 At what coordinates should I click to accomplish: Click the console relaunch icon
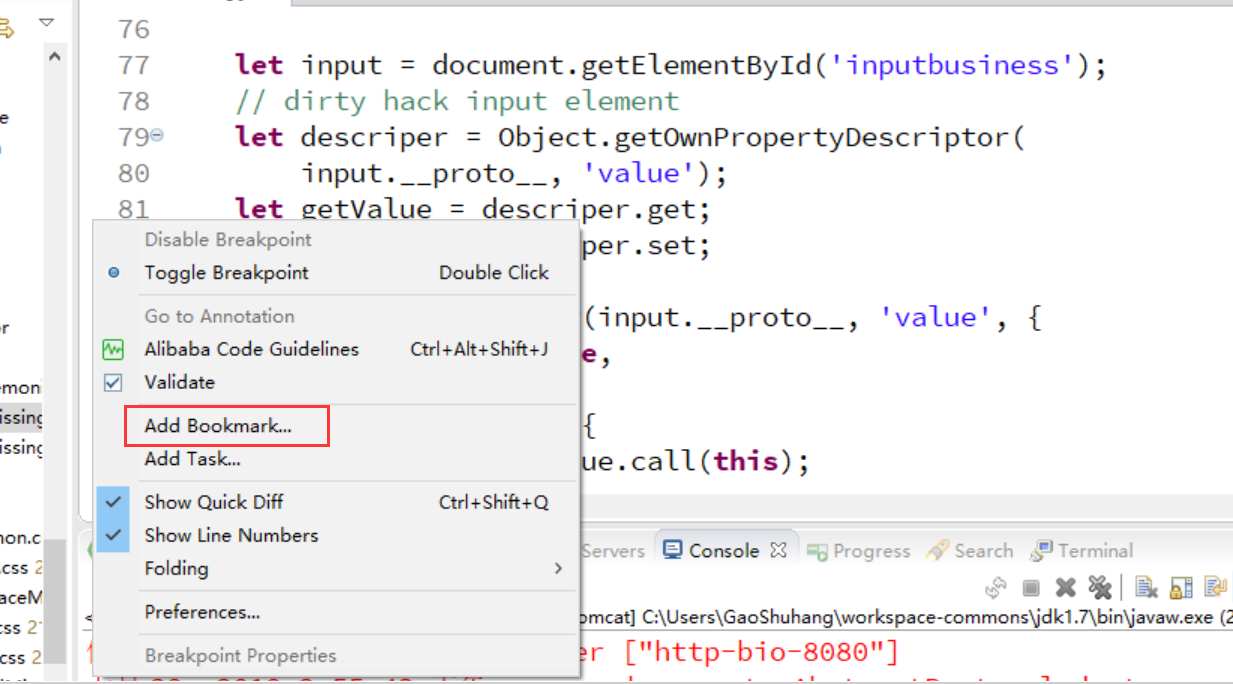[996, 588]
